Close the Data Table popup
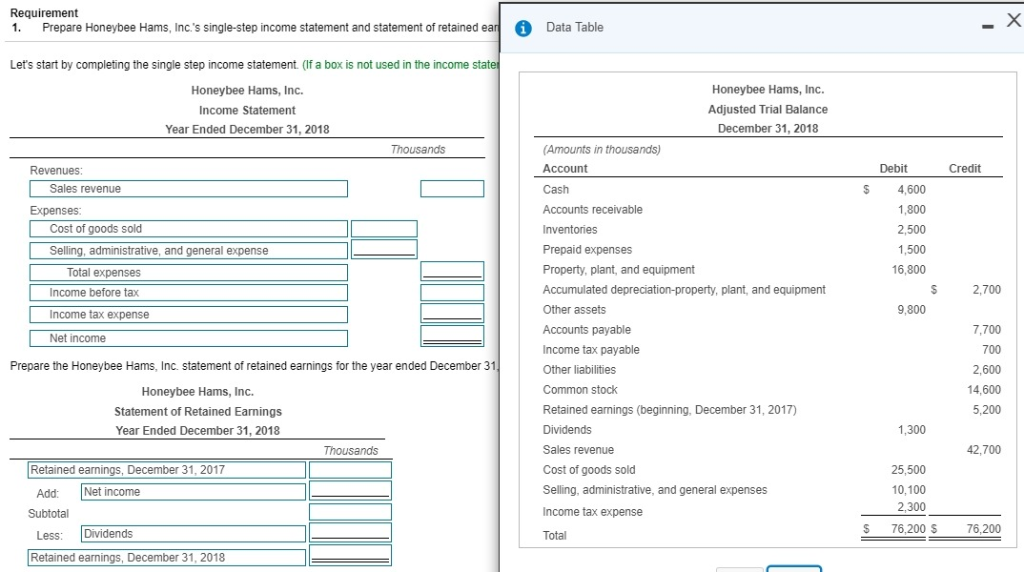Screen dimensions: 1024x572 point(1014,20)
